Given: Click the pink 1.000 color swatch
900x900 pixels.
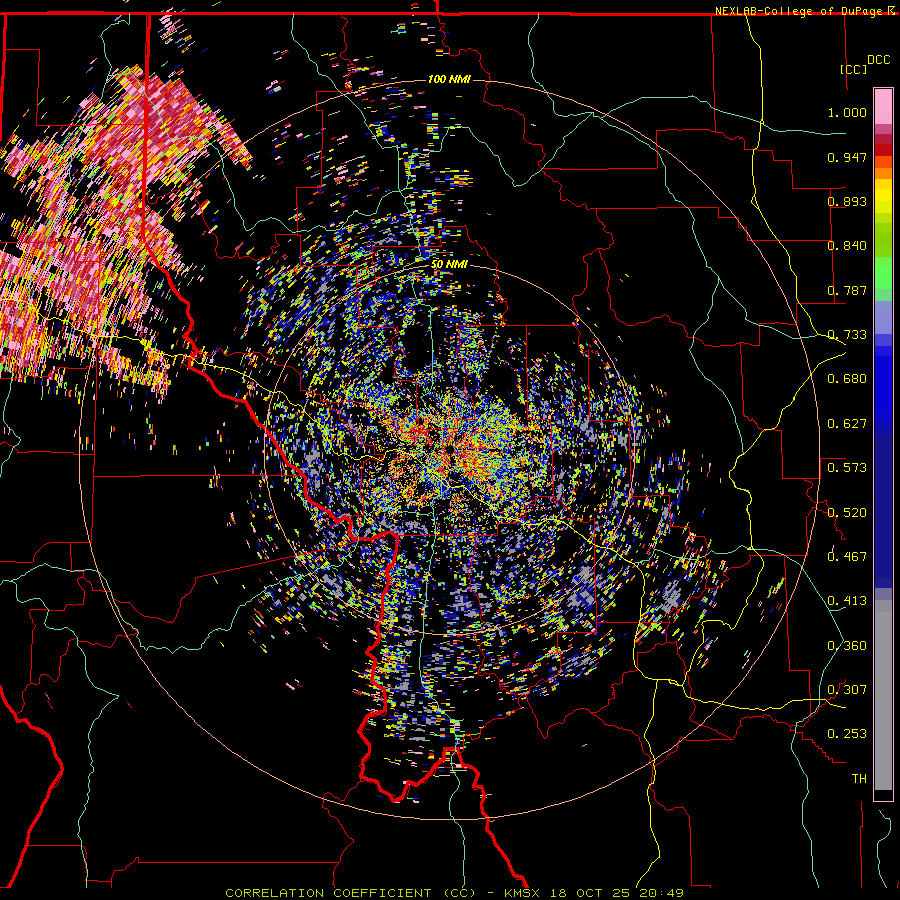Looking at the screenshot, I should click(x=883, y=106).
